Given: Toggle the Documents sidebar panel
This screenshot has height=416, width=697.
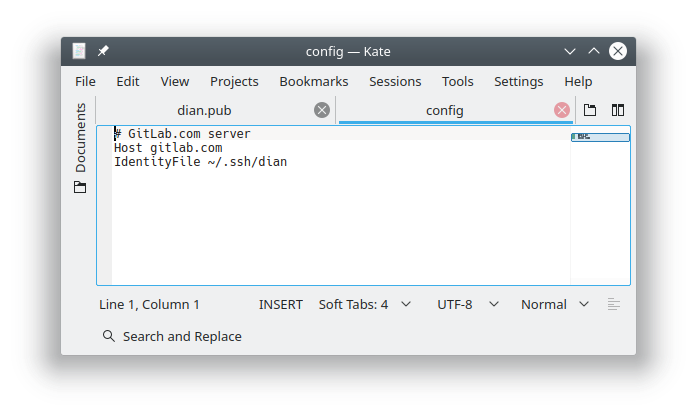Looking at the screenshot, I should 80,137.
